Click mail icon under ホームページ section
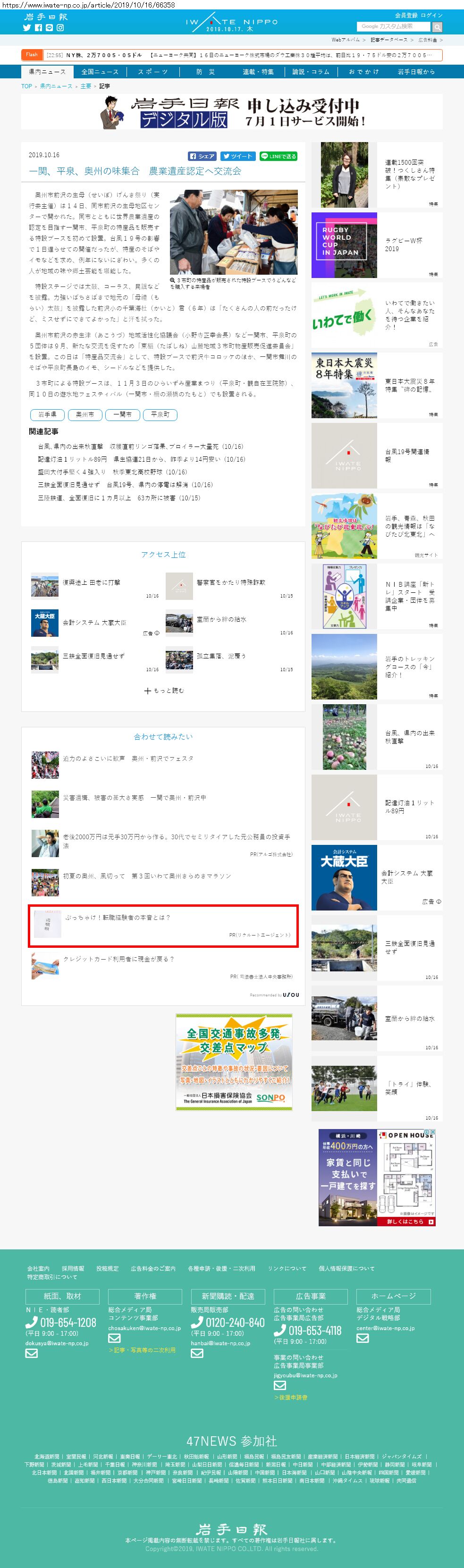 [x=363, y=1337]
